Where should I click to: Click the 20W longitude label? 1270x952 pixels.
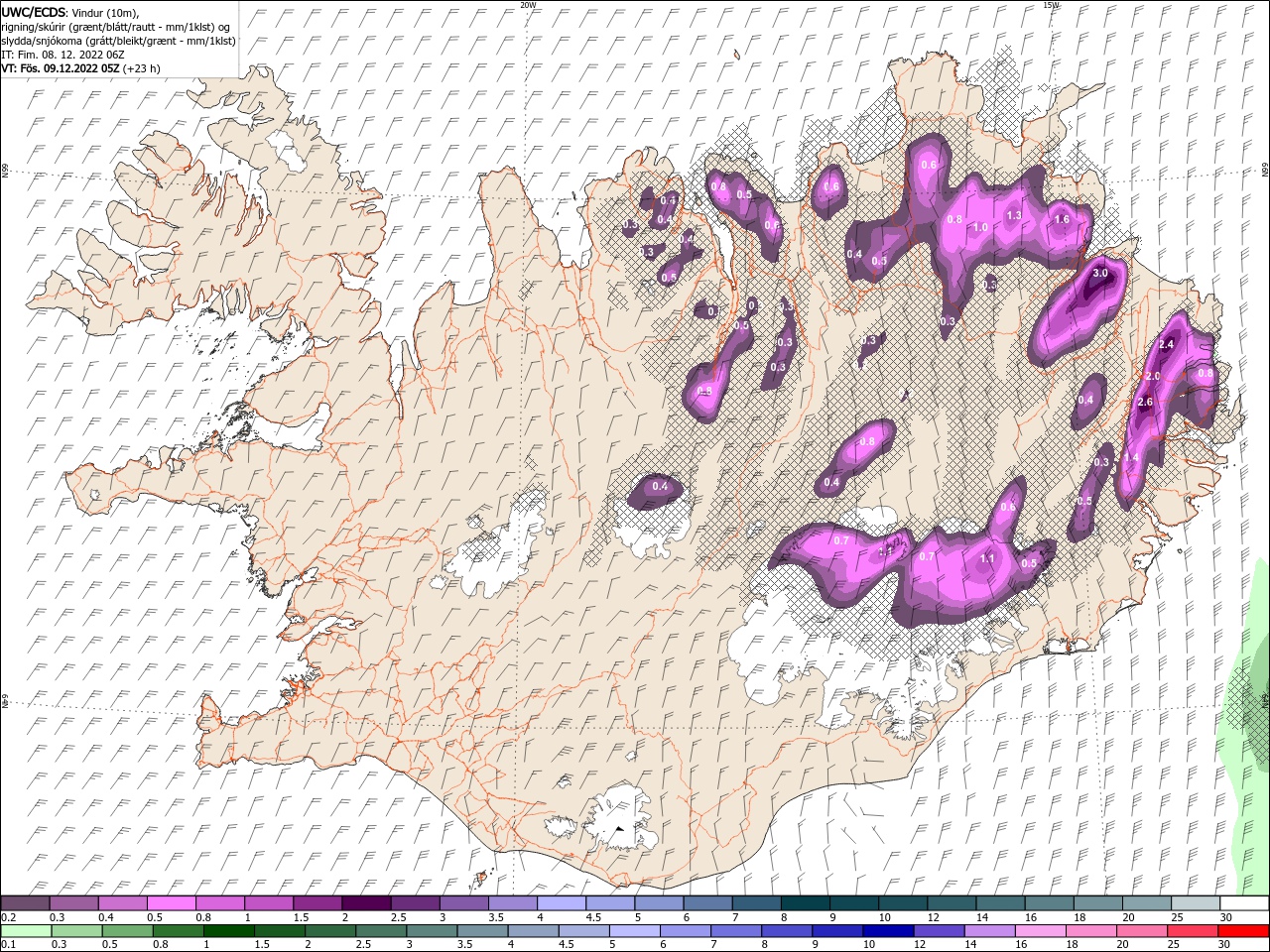click(x=528, y=5)
